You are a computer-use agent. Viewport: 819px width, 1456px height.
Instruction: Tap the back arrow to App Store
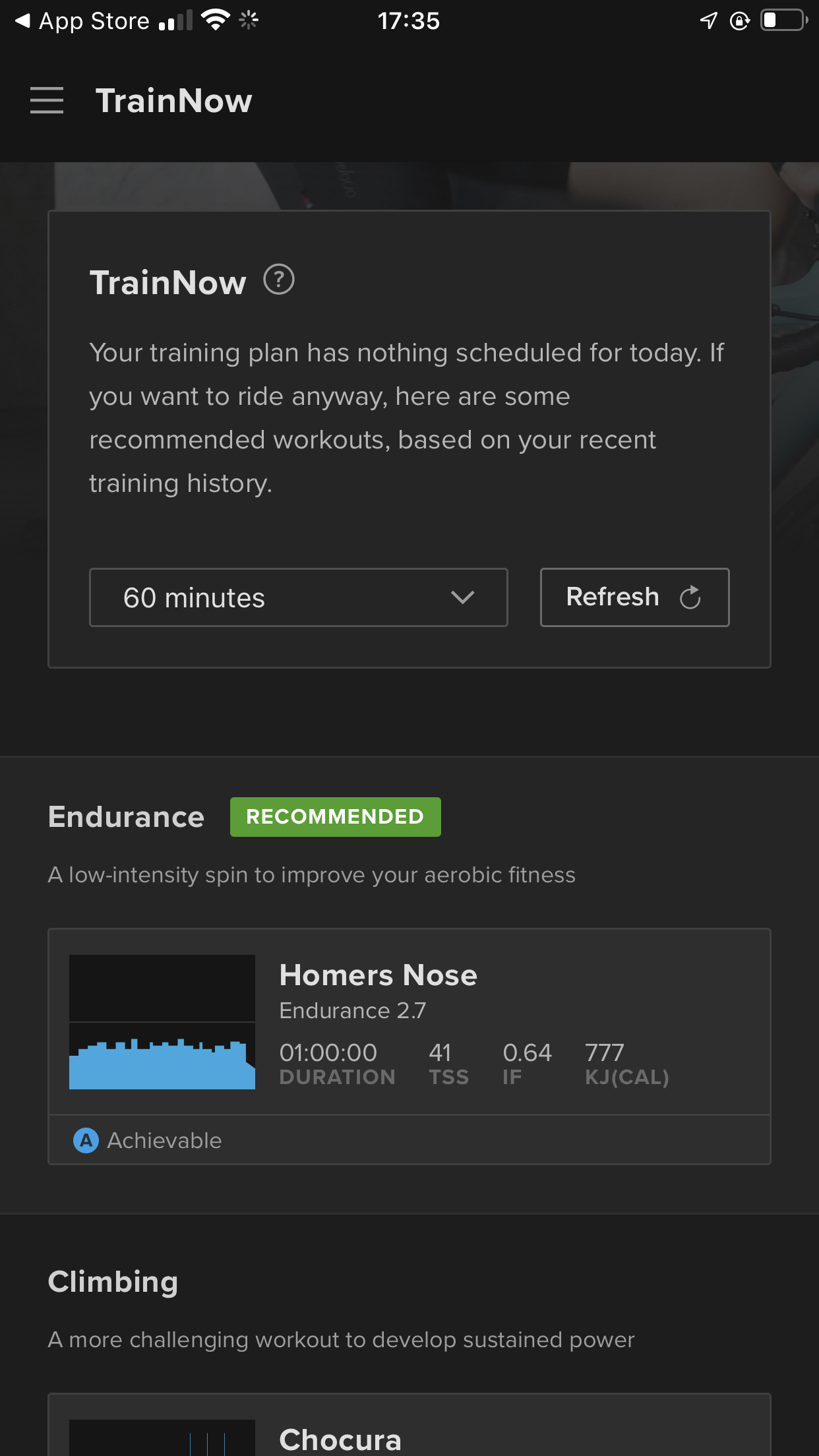[x=22, y=21]
